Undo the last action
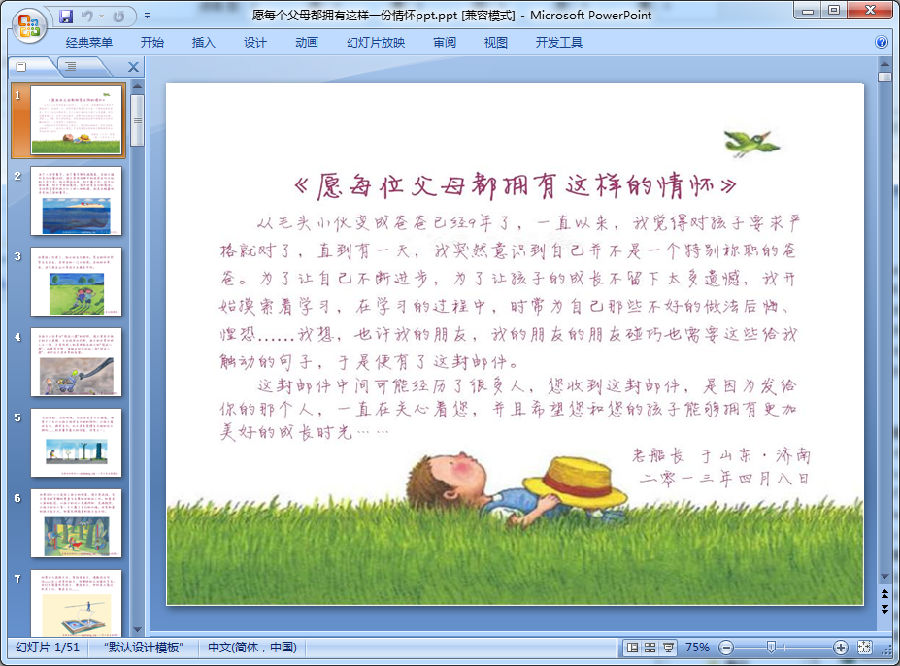This screenshot has width=900, height=666. tap(87, 17)
